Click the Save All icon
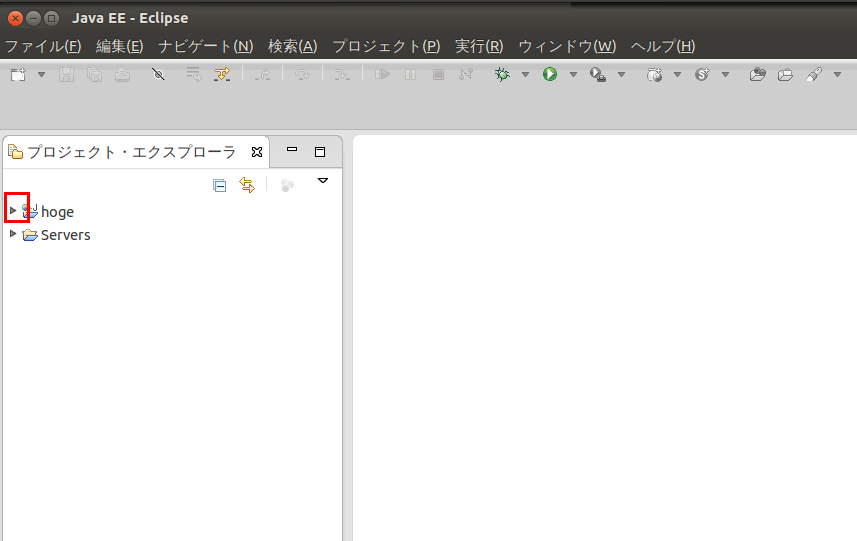Viewport: 857px width, 541px height. coord(95,74)
